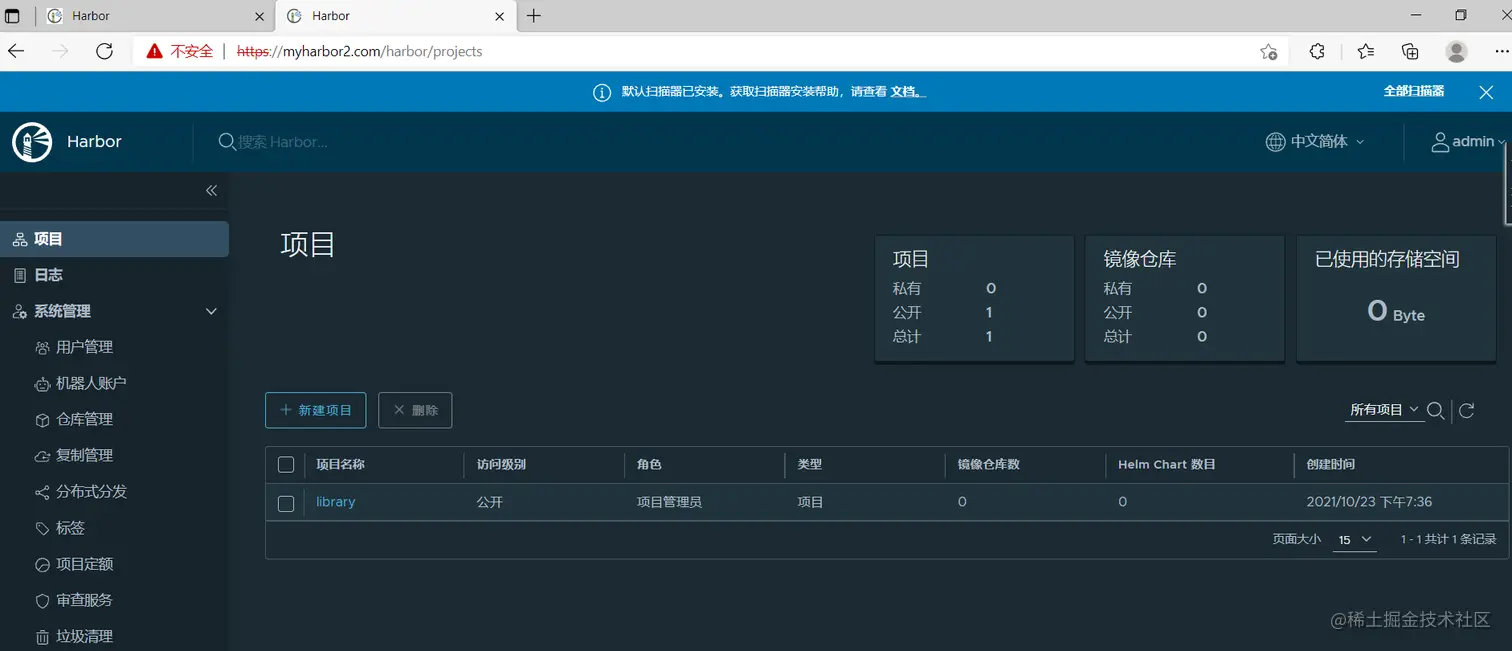The height and width of the screenshot is (651, 1512).
Task: Open the 项目 sidebar item
Action: click(114, 239)
